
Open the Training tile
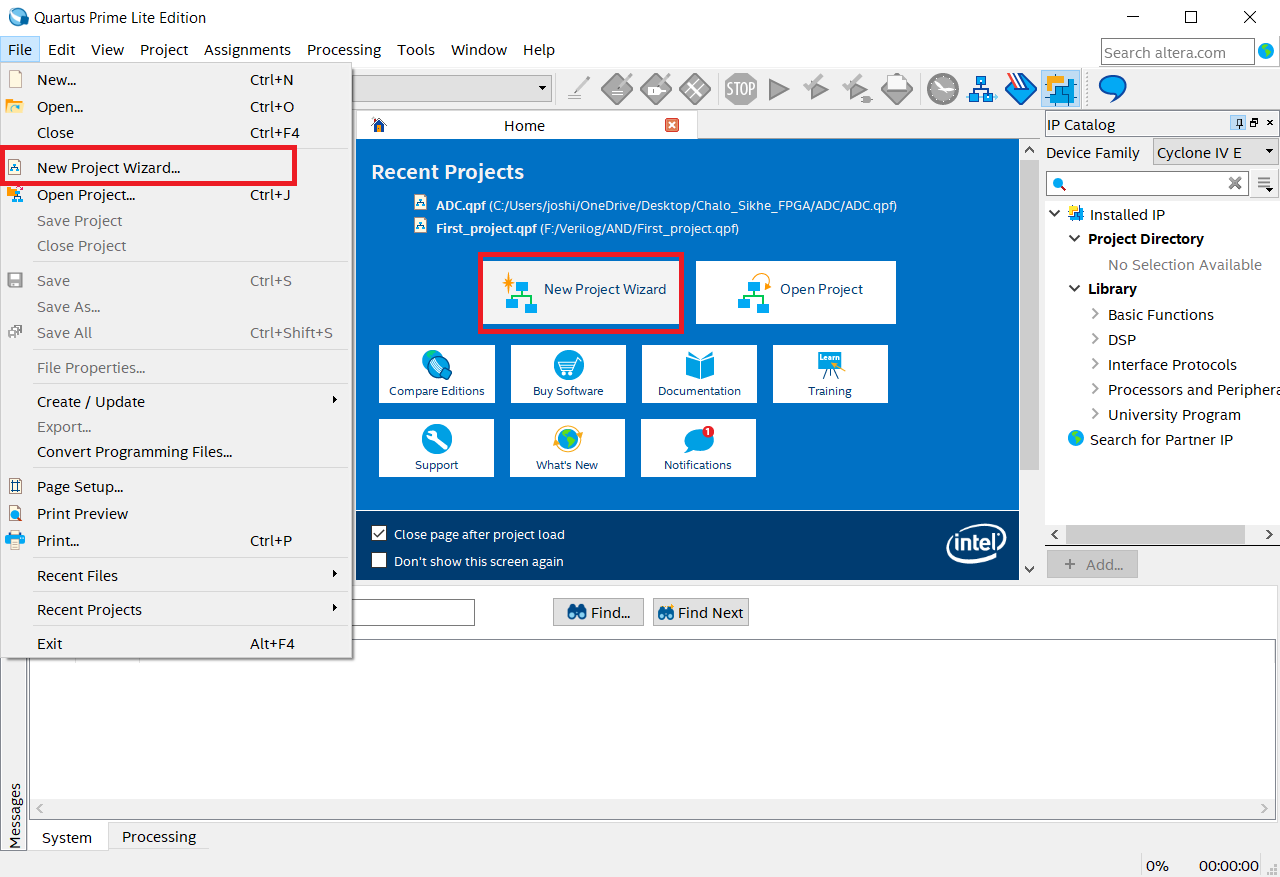pos(830,374)
